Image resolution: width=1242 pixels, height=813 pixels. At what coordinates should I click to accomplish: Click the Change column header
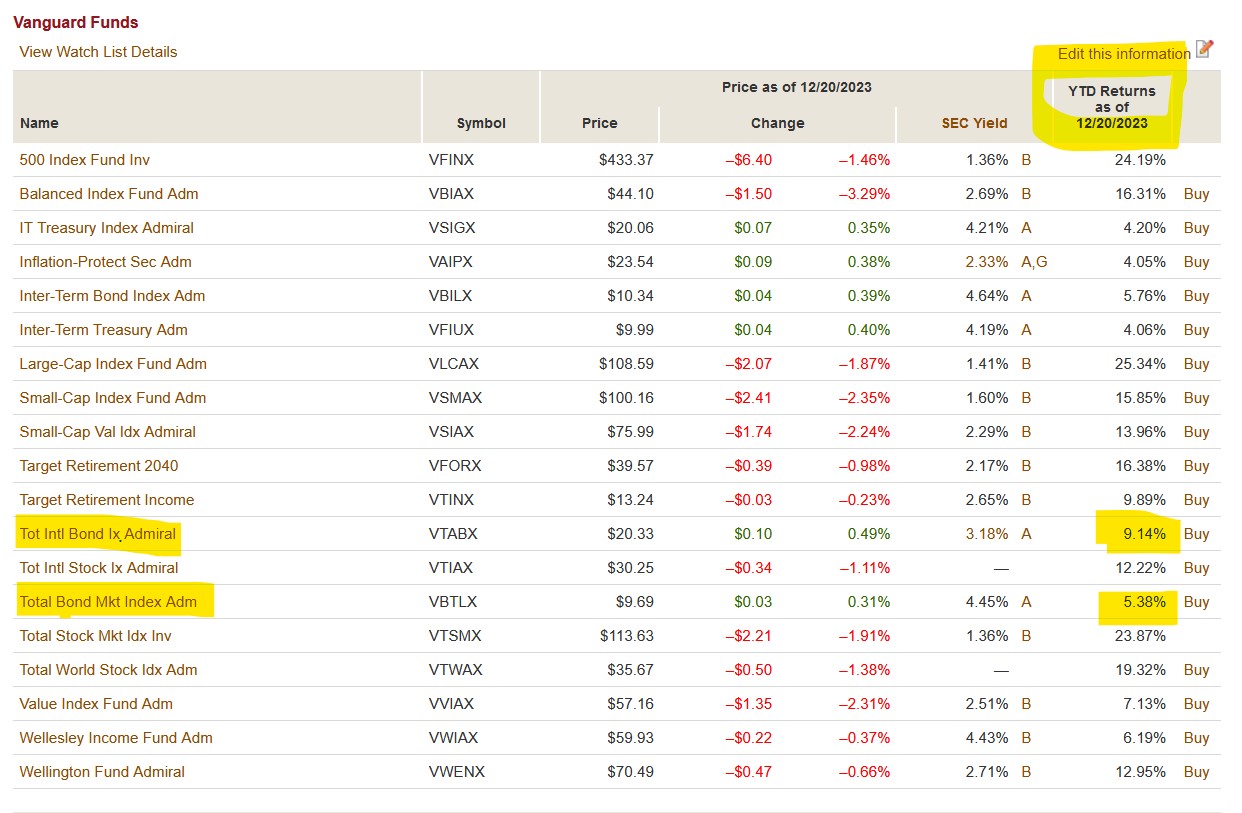[x=777, y=124]
